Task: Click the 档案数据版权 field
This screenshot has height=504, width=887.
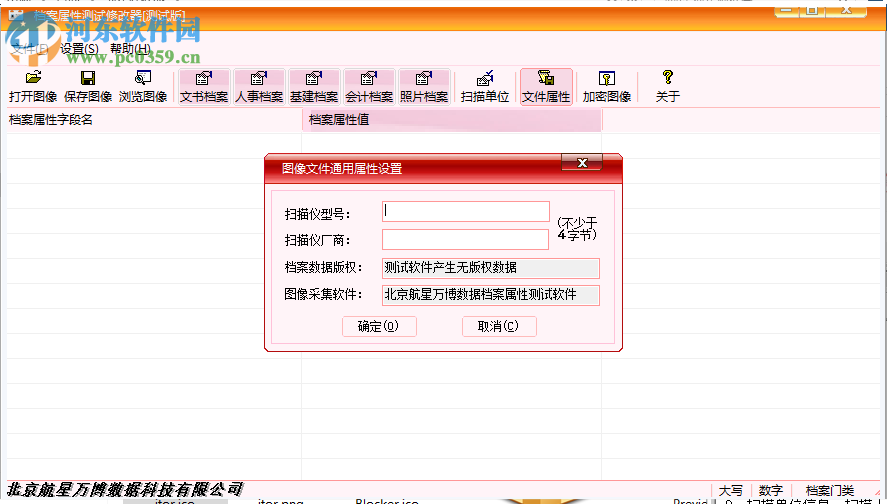Action: (x=490, y=268)
